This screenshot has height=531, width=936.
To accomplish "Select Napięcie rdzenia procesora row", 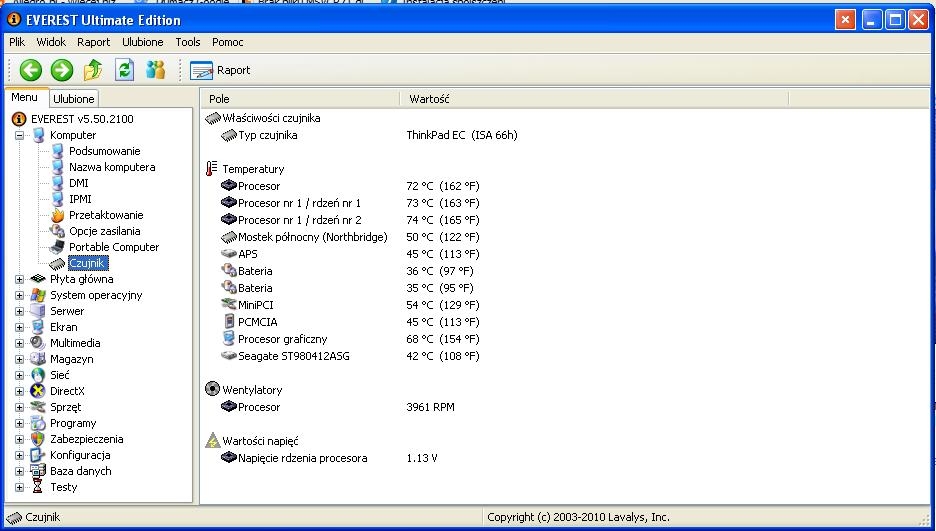I will point(330,458).
